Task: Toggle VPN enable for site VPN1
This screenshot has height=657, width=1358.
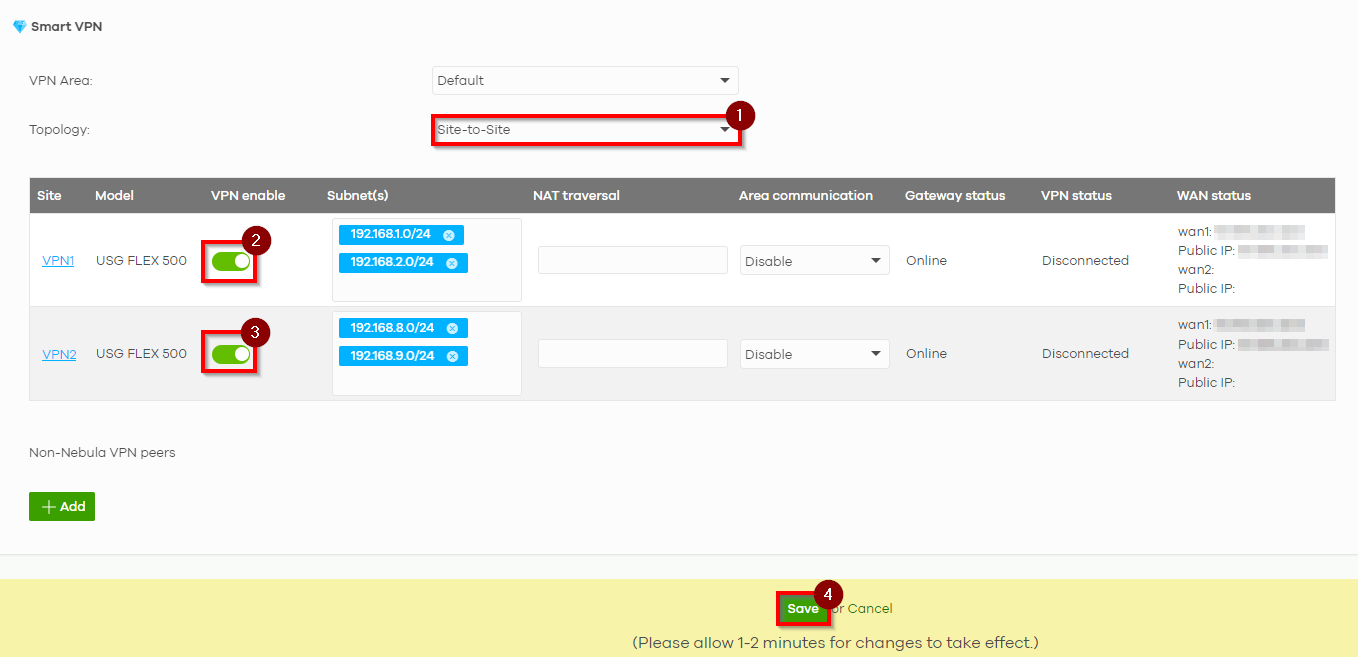Action: (x=229, y=260)
